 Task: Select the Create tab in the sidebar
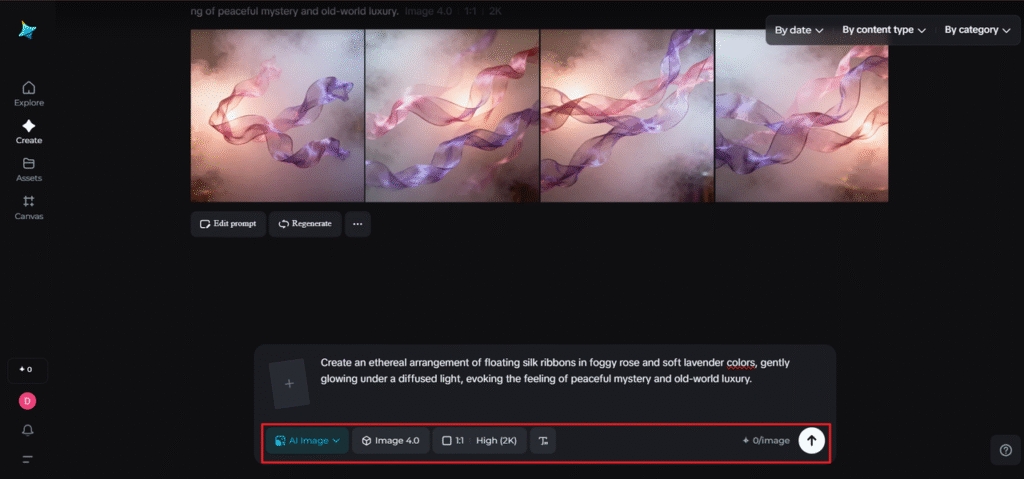(x=28, y=131)
